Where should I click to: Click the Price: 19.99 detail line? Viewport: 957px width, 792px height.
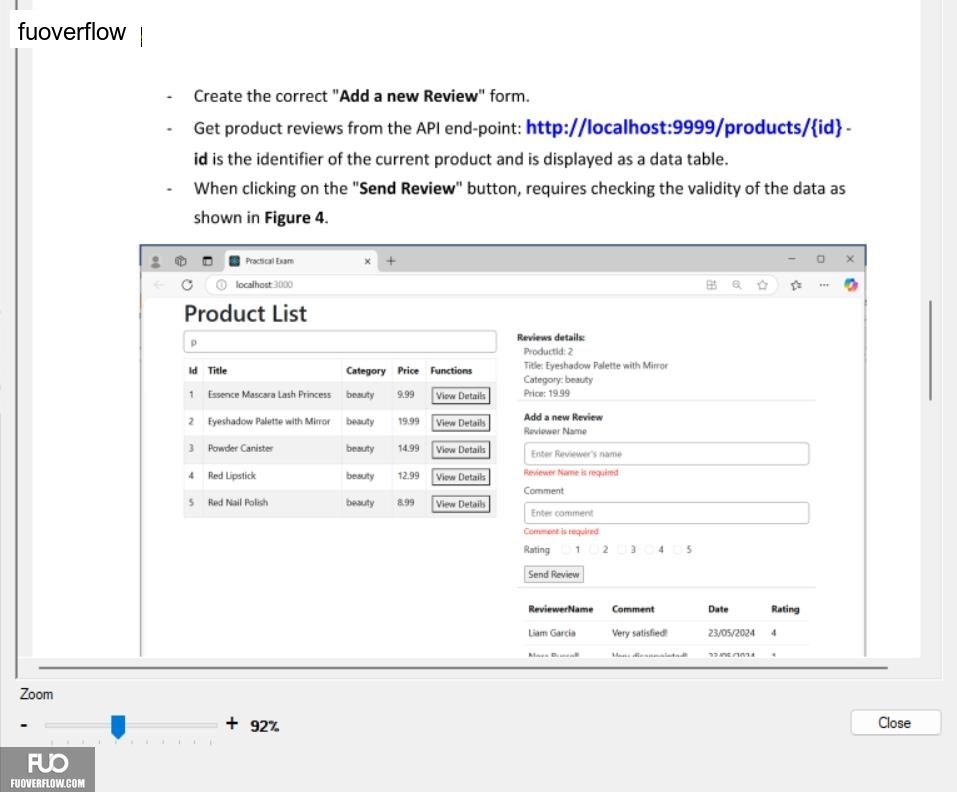tap(546, 394)
